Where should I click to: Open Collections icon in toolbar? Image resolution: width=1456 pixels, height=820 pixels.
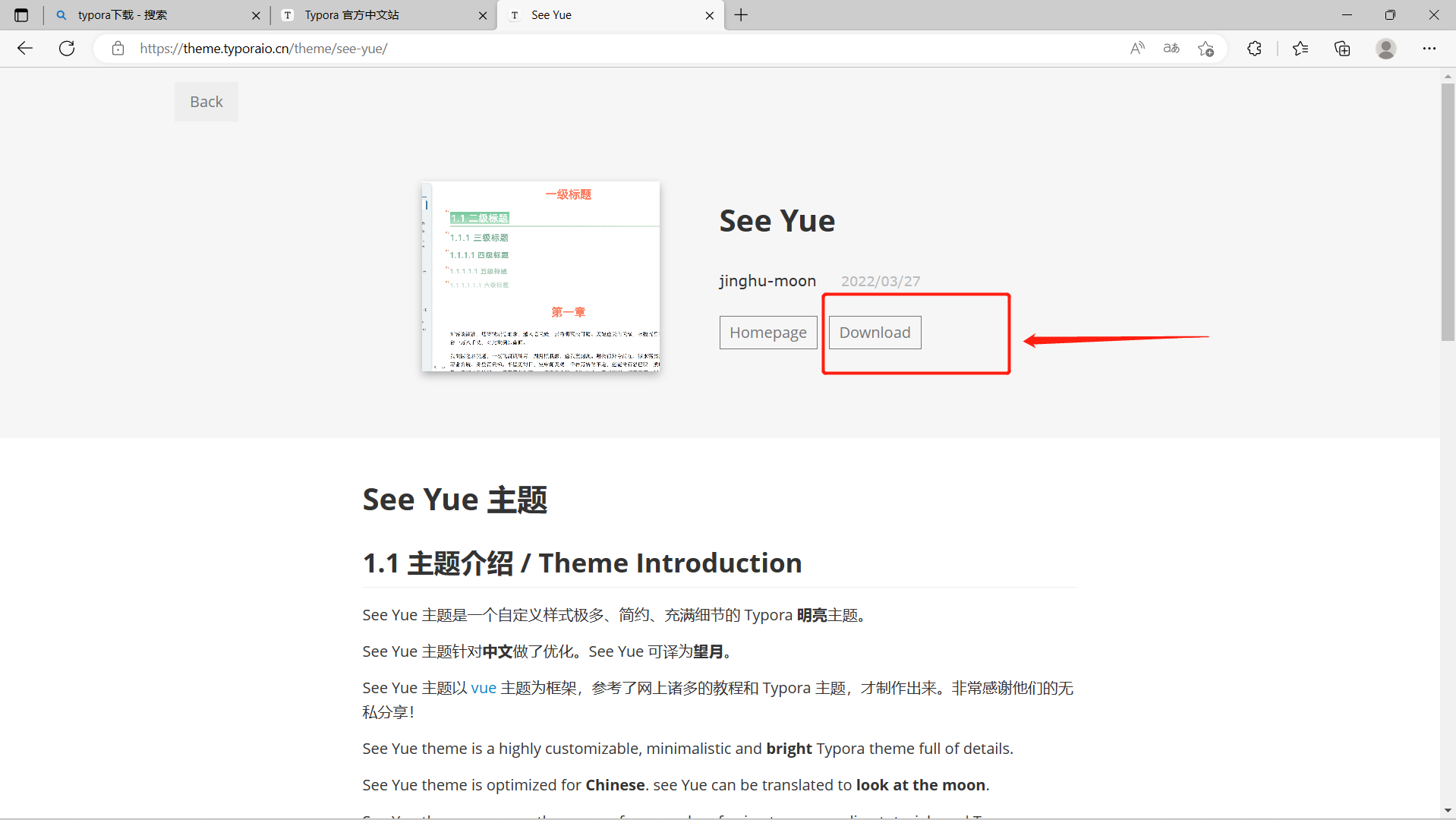[1342, 49]
